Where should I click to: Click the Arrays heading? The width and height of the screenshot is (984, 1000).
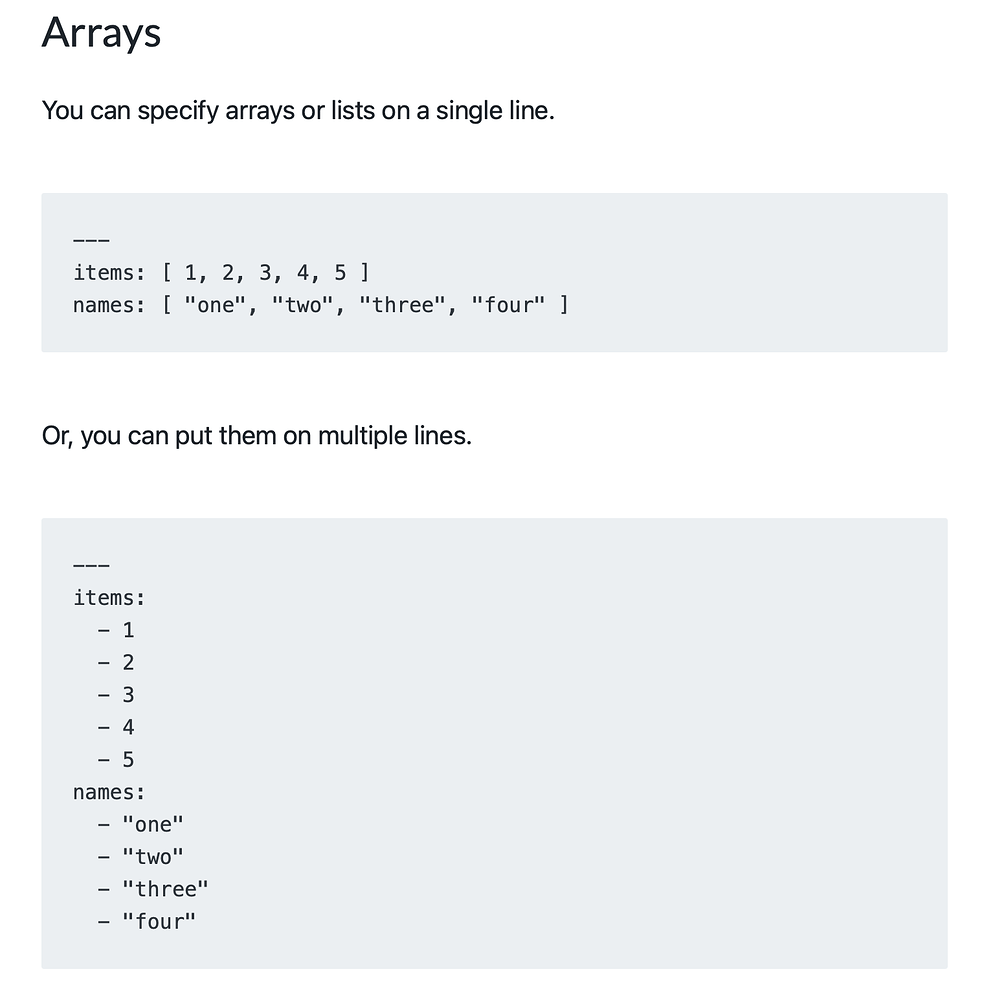(x=101, y=33)
